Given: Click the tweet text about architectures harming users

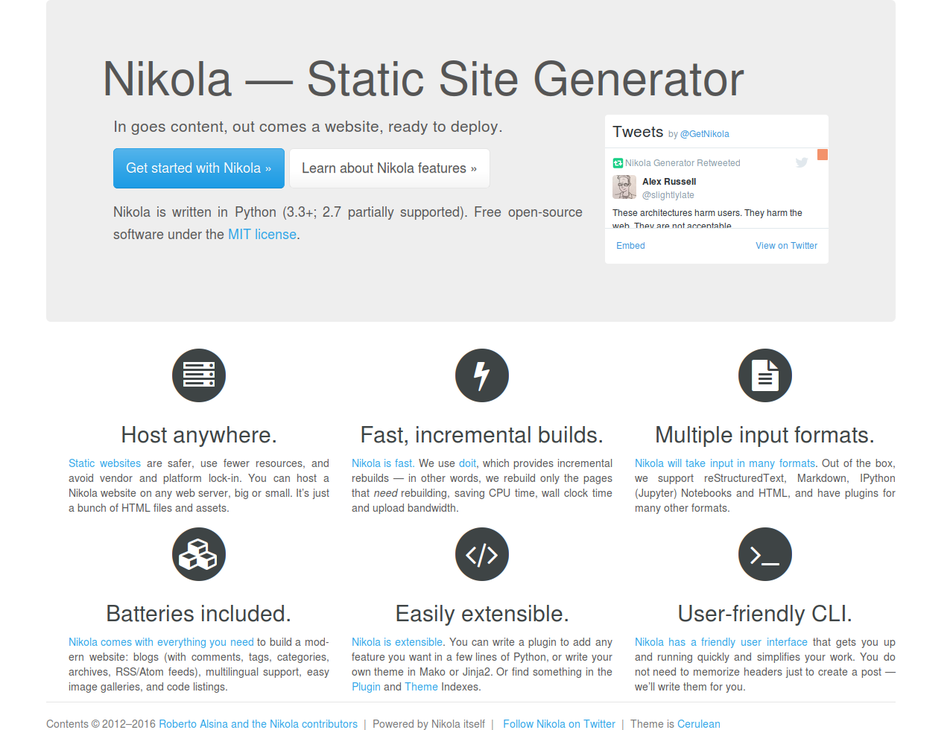Looking at the screenshot, I should coord(707,219).
